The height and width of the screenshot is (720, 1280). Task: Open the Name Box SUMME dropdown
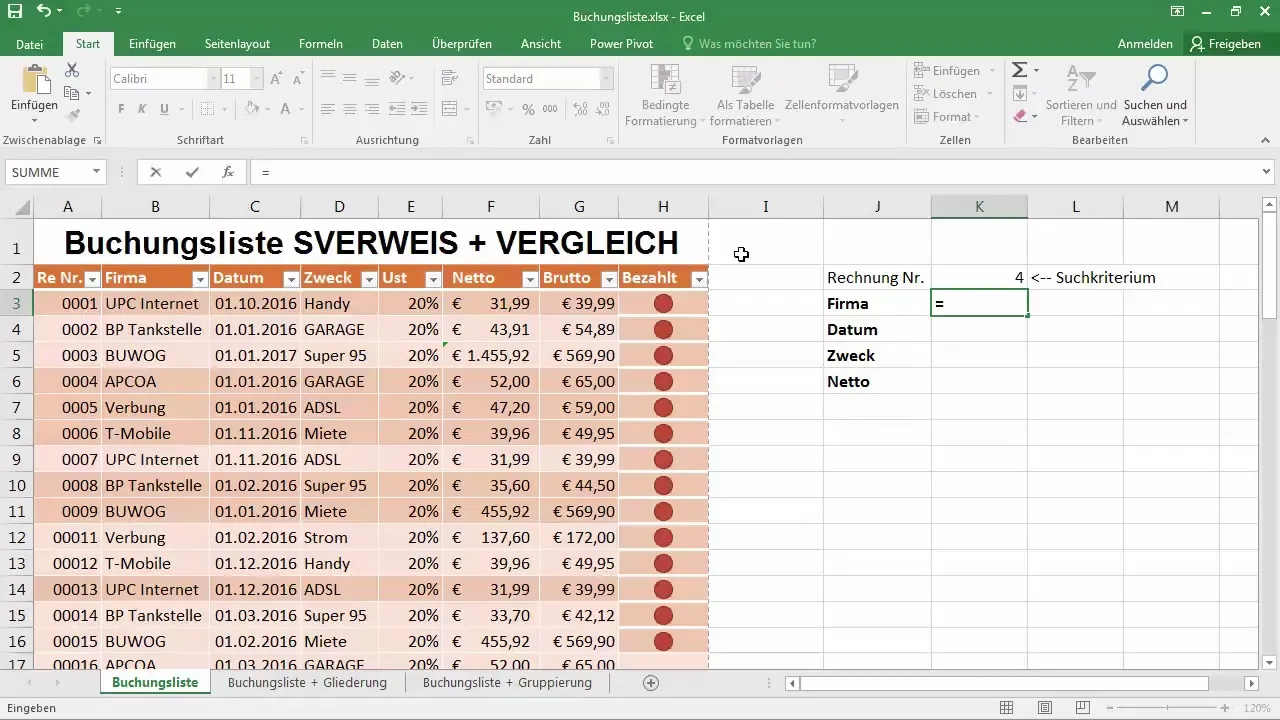[x=96, y=172]
